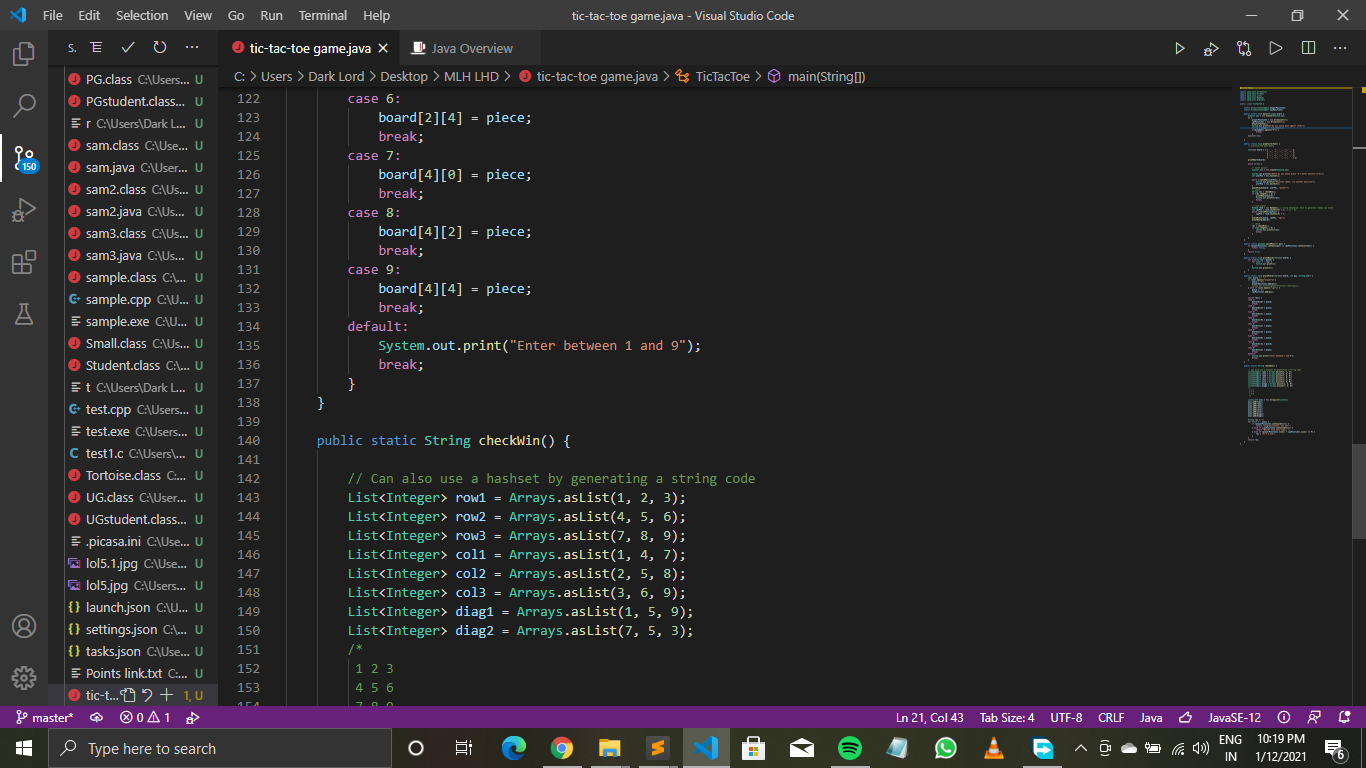The height and width of the screenshot is (768, 1366).
Task: Discard changes icon on tic-t... row
Action: [147, 695]
